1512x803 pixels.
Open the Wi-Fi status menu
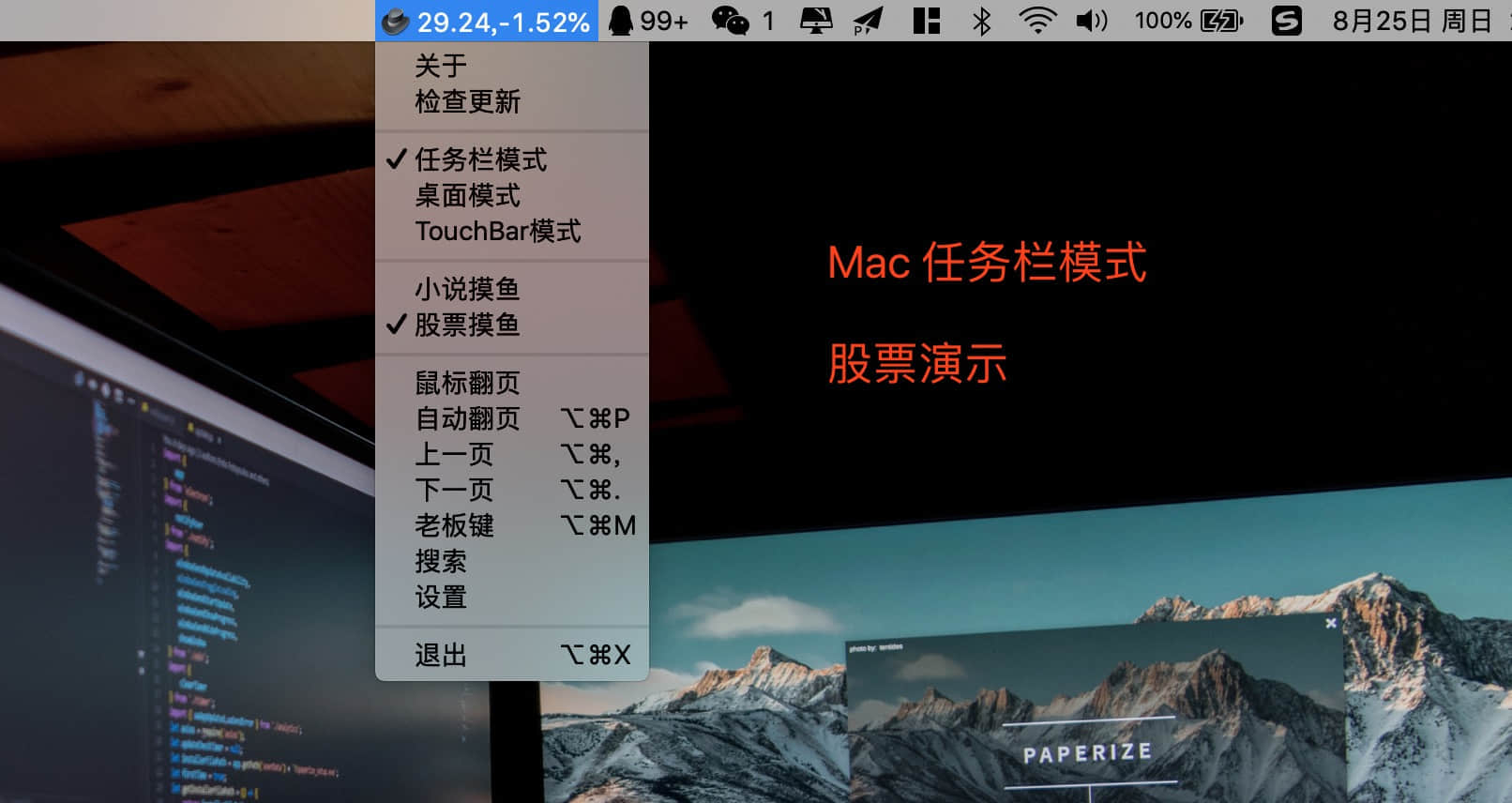[x=1037, y=21]
